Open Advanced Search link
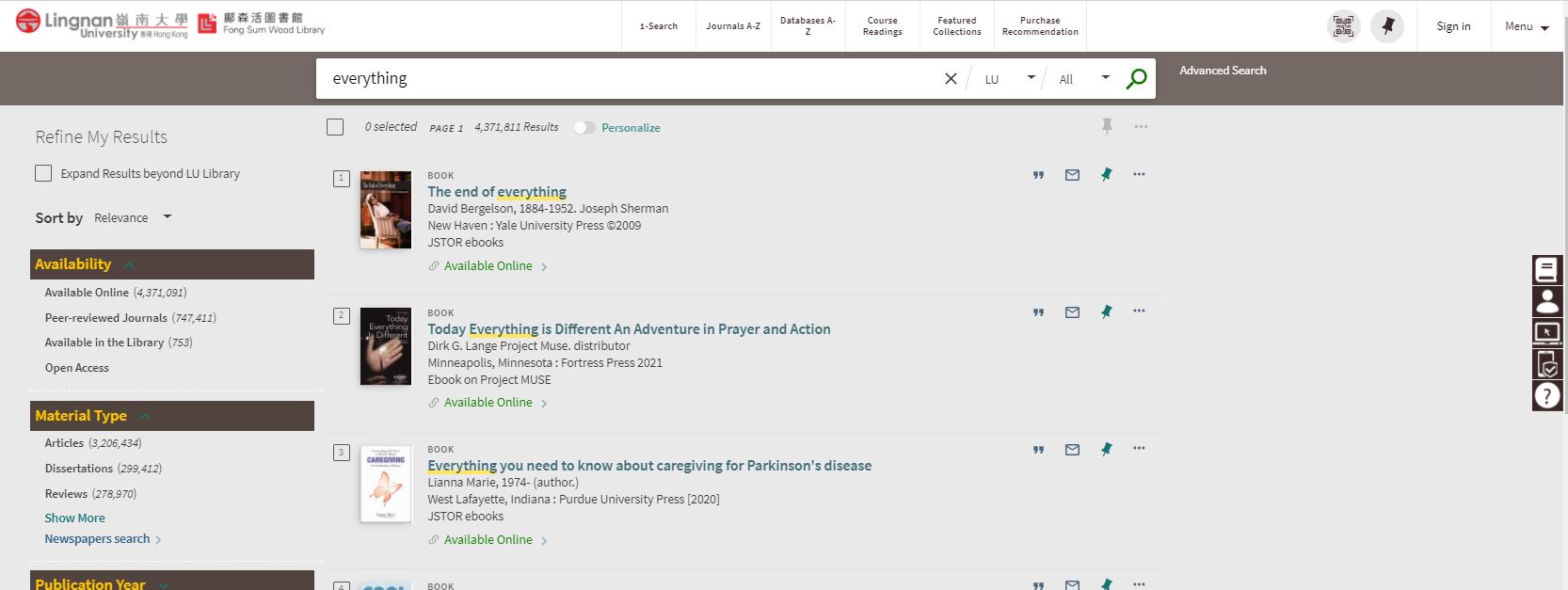The image size is (1568, 590). (x=1223, y=71)
